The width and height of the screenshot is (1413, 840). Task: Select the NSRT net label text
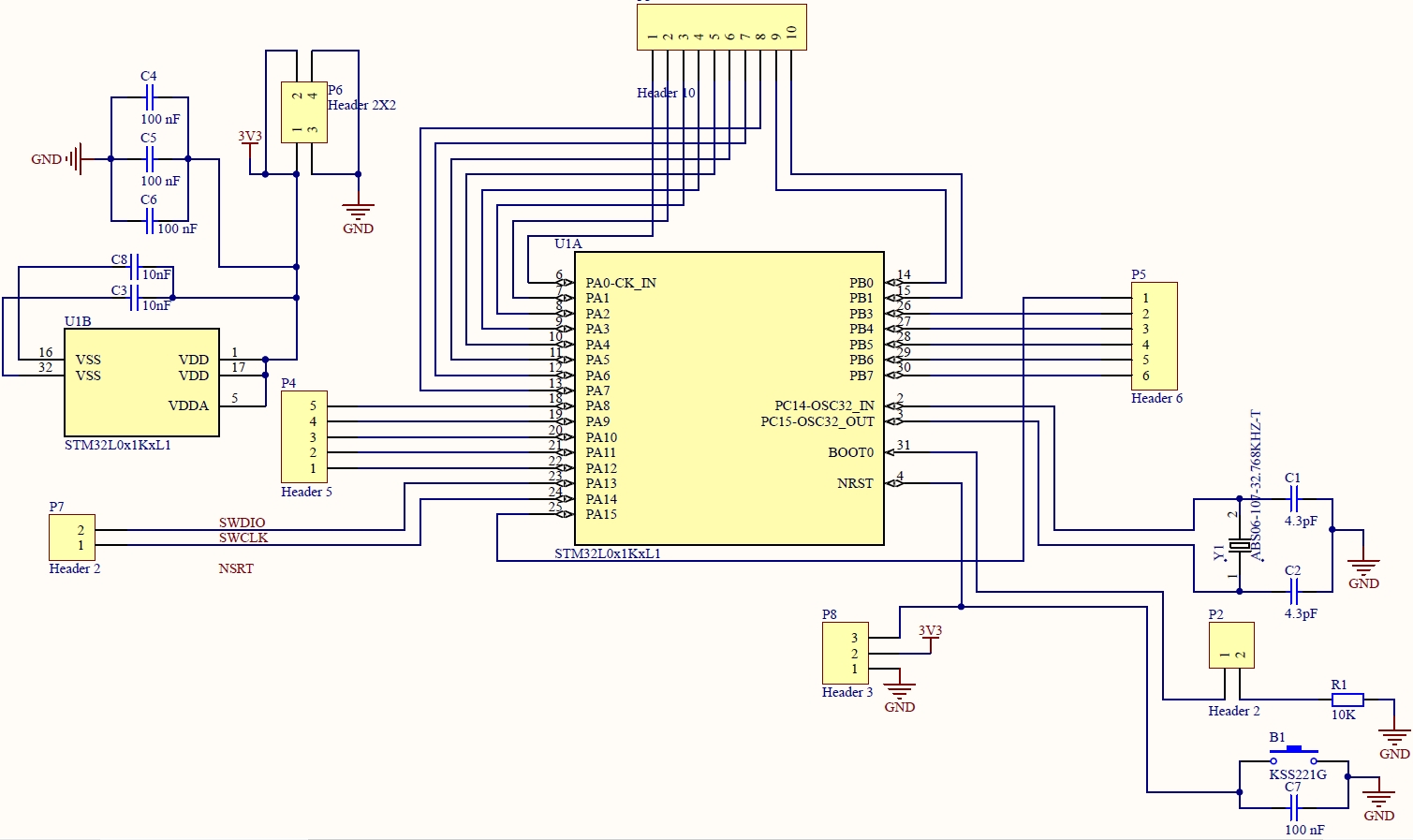click(x=236, y=568)
